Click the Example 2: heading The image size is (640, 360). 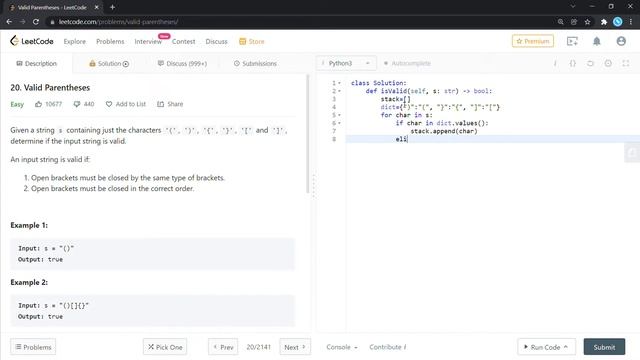[x=29, y=282]
